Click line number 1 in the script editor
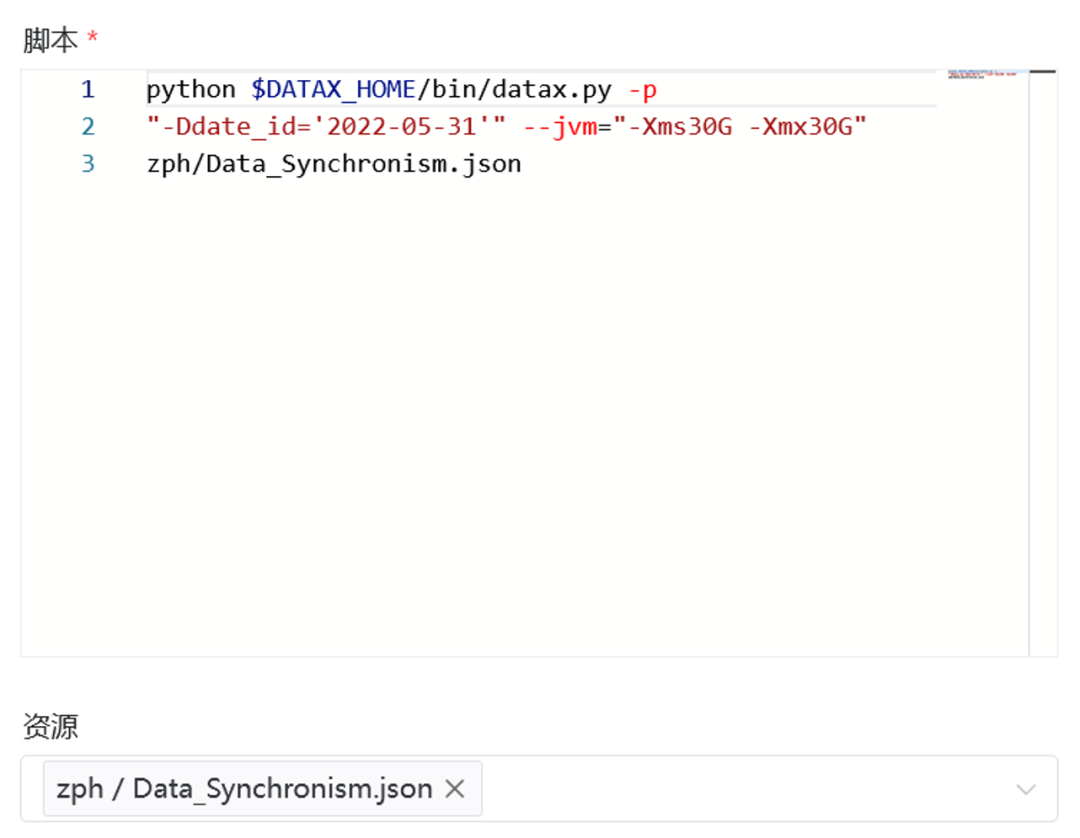Image resolution: width=1080 pixels, height=838 pixels. (87, 90)
